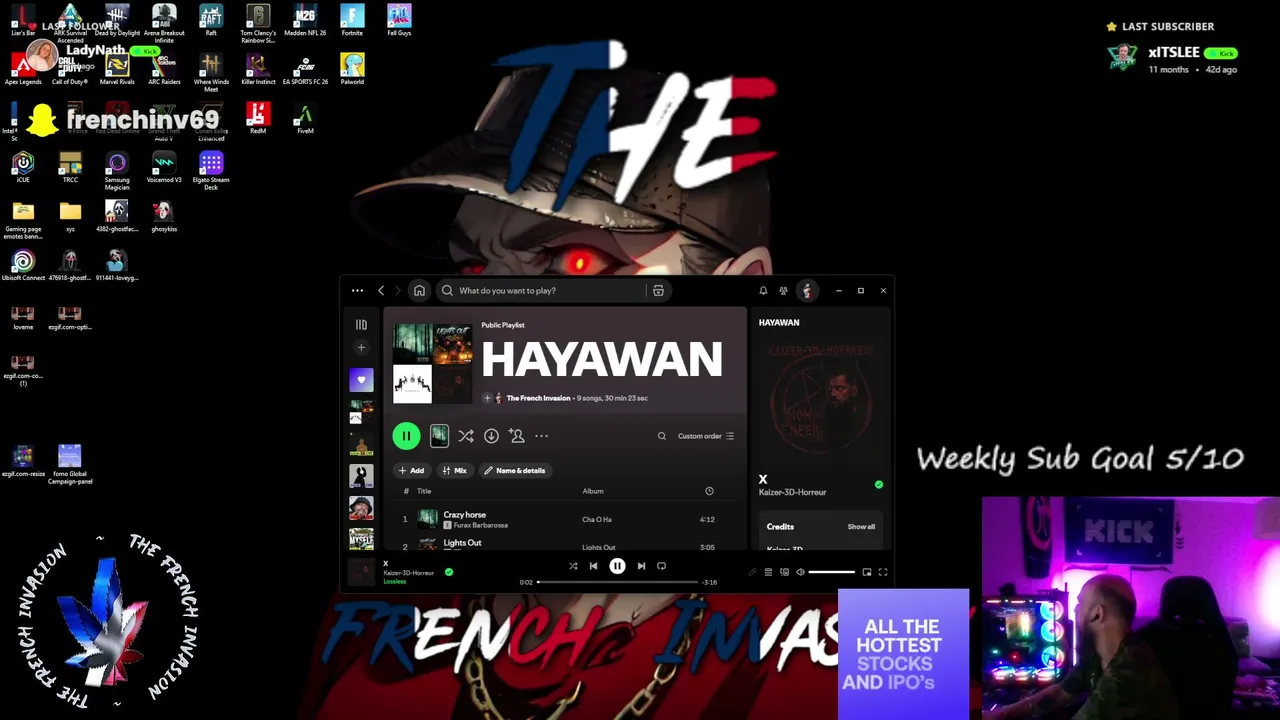Select the xyz desktop folder

tap(70, 216)
